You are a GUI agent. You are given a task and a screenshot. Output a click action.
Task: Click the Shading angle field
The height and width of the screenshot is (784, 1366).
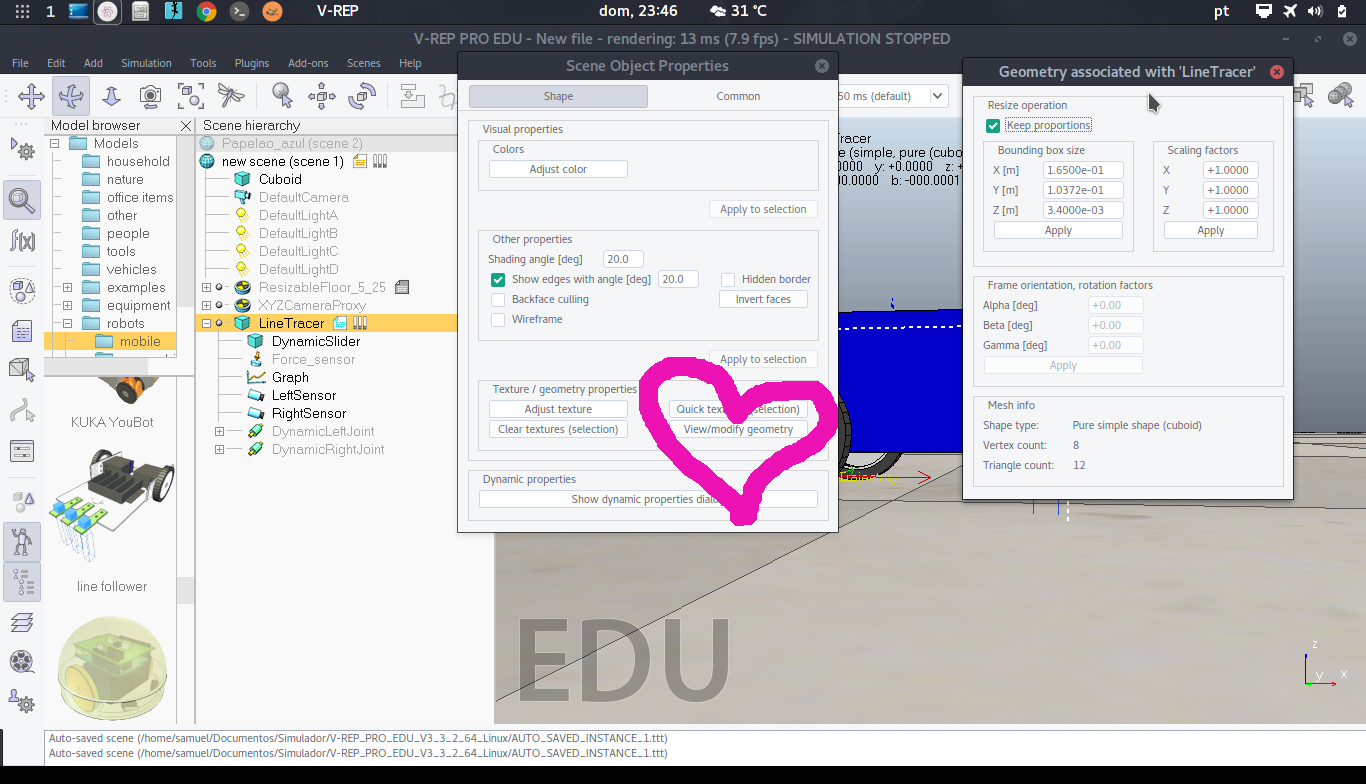(624, 259)
